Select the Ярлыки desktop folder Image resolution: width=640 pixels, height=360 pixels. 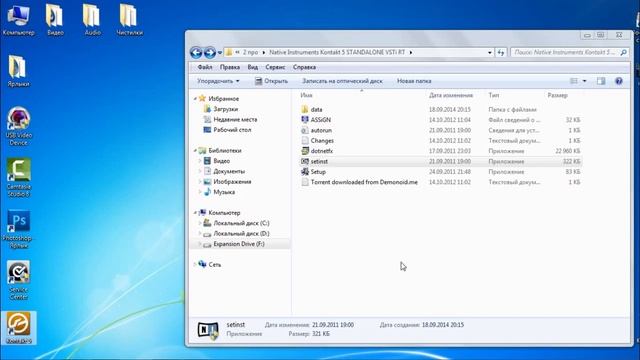pos(18,71)
